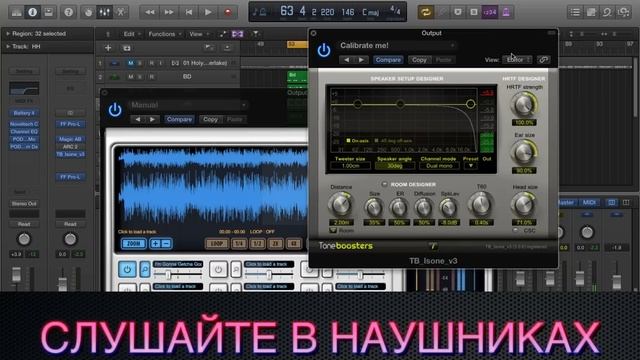Record-enable the BD track R button
Screen dimensions: 640x360
[x=151, y=77]
